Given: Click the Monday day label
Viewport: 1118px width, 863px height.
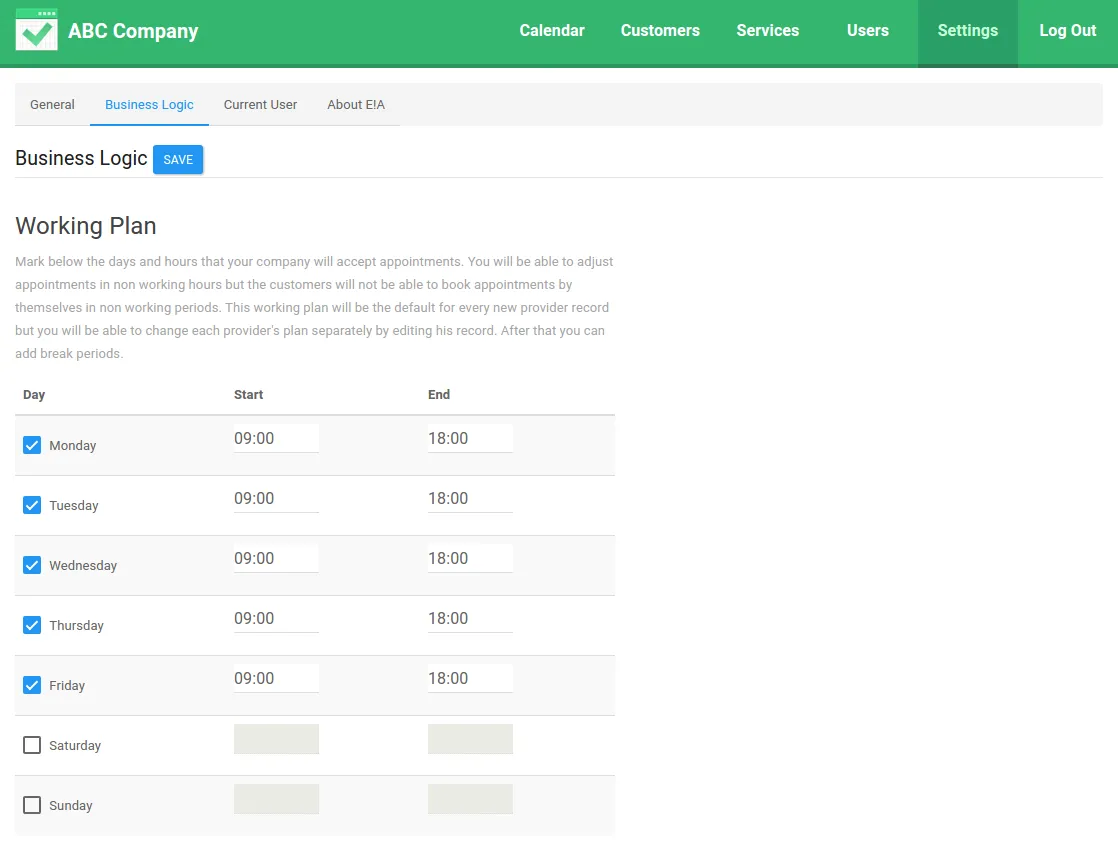Looking at the screenshot, I should 73,446.
